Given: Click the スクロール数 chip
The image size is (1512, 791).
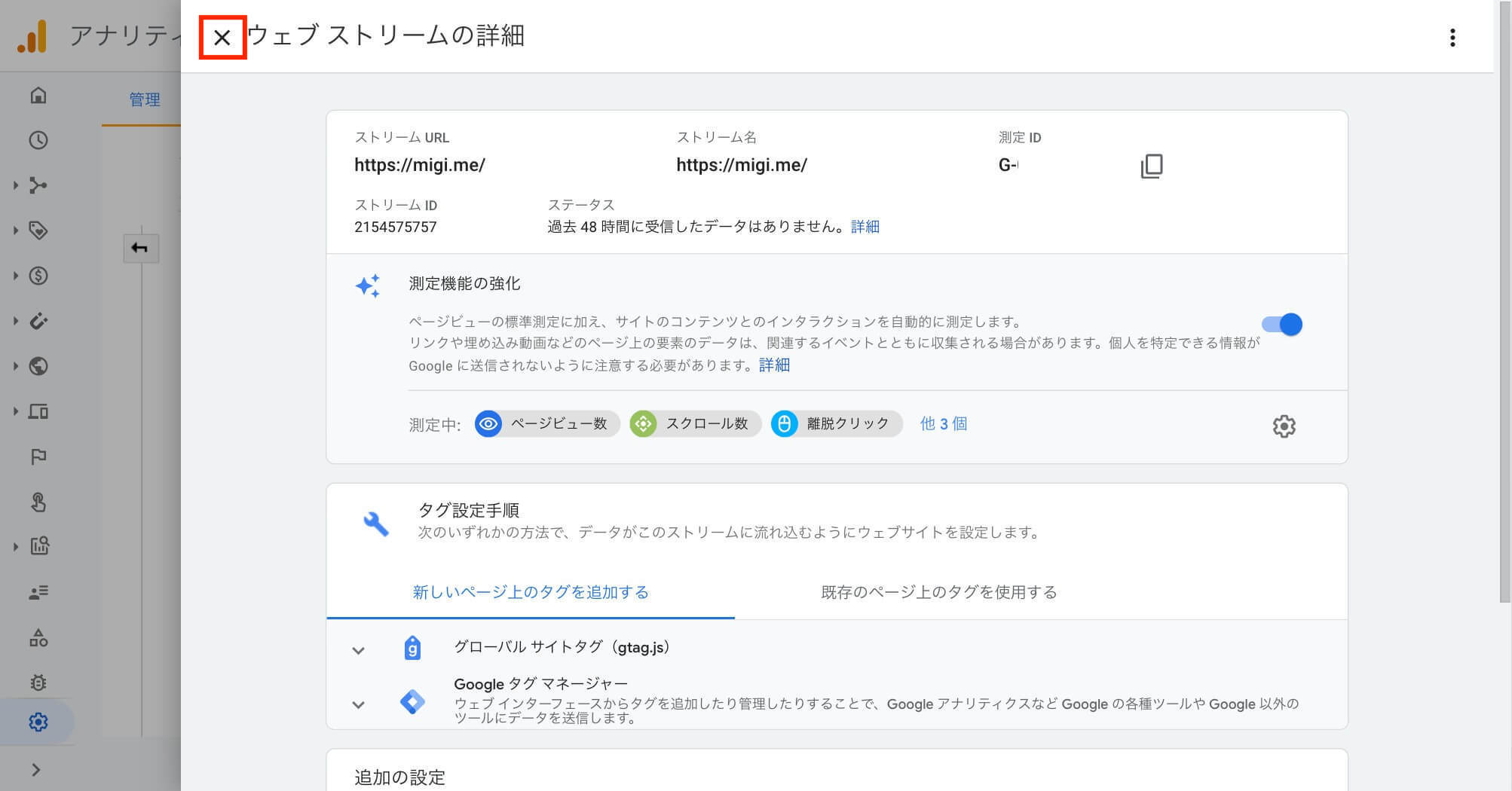Looking at the screenshot, I should [695, 424].
